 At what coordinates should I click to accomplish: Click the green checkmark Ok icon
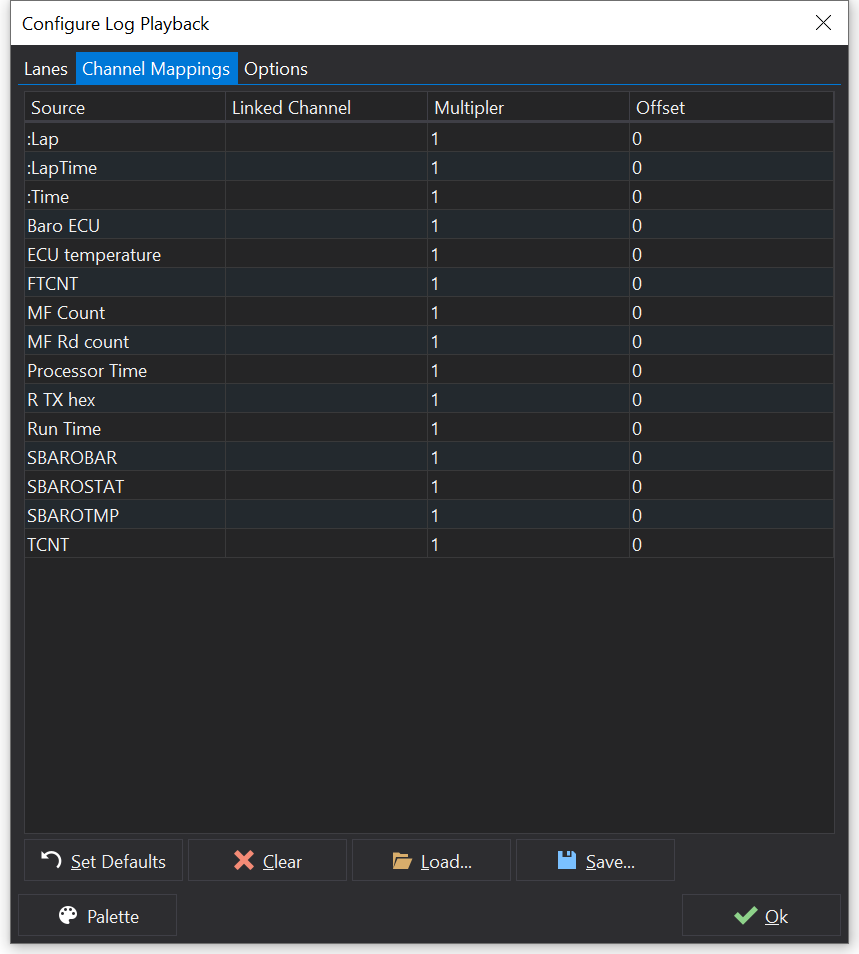tap(744, 916)
